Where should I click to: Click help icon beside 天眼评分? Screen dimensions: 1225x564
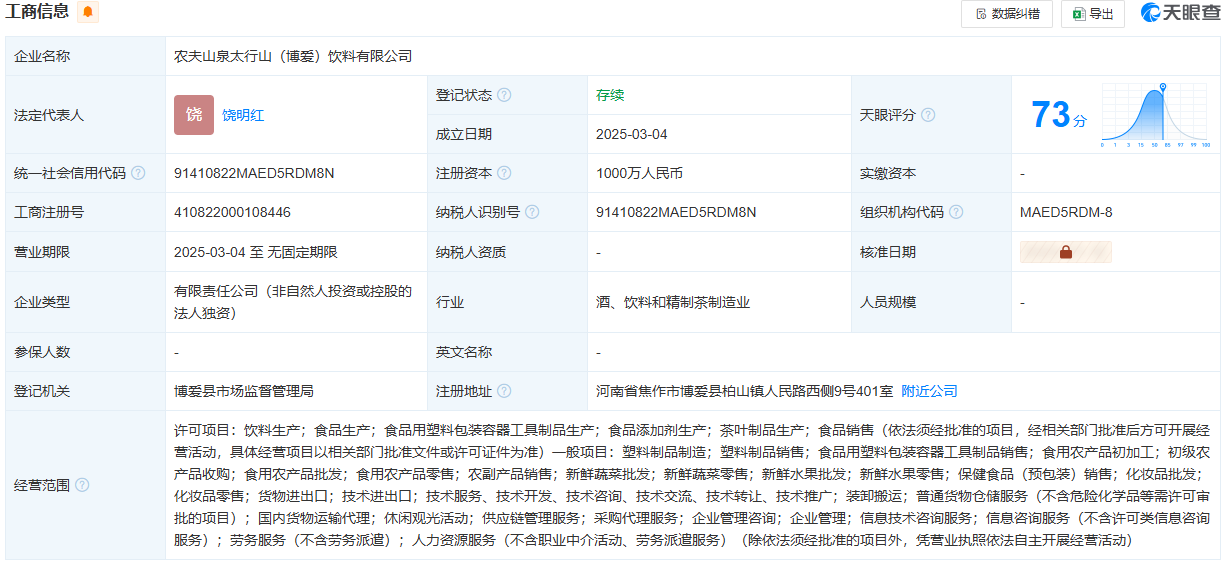pos(928,115)
